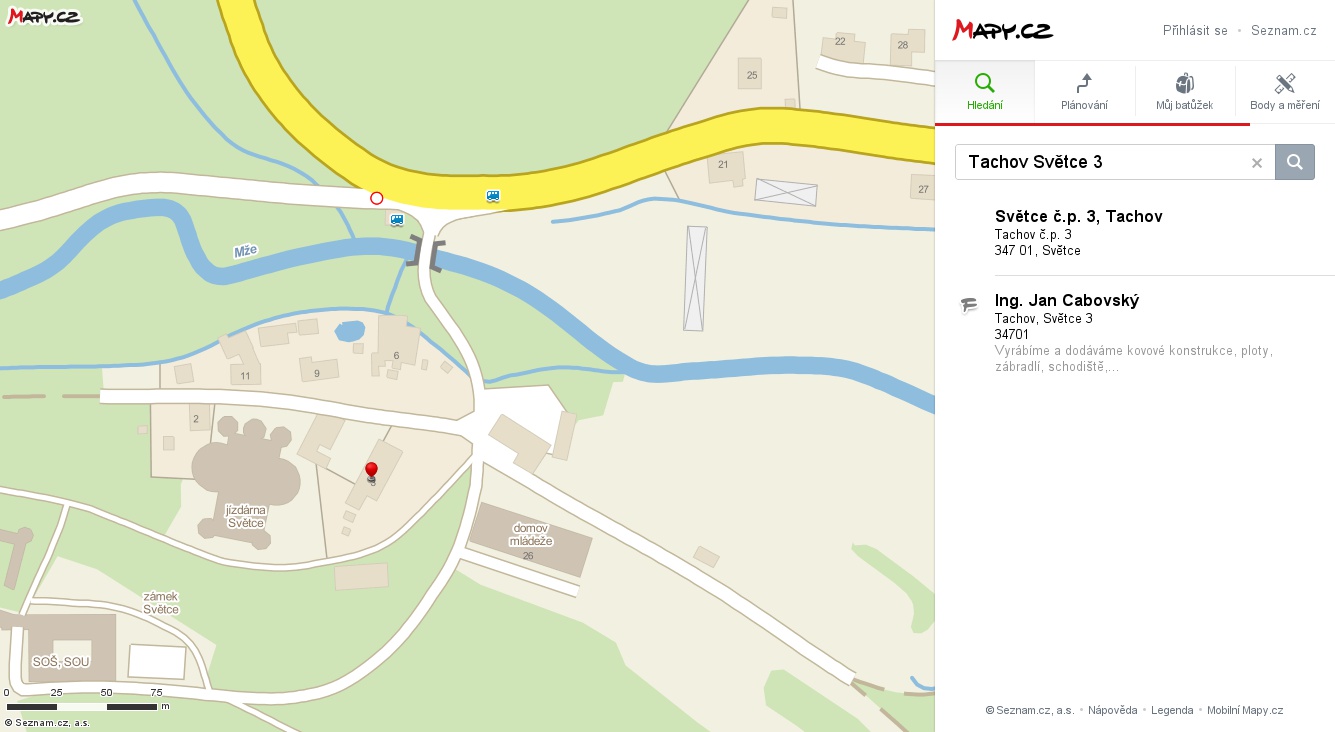The image size is (1335, 732).
Task: Click the magnifier search button
Action: click(1294, 162)
